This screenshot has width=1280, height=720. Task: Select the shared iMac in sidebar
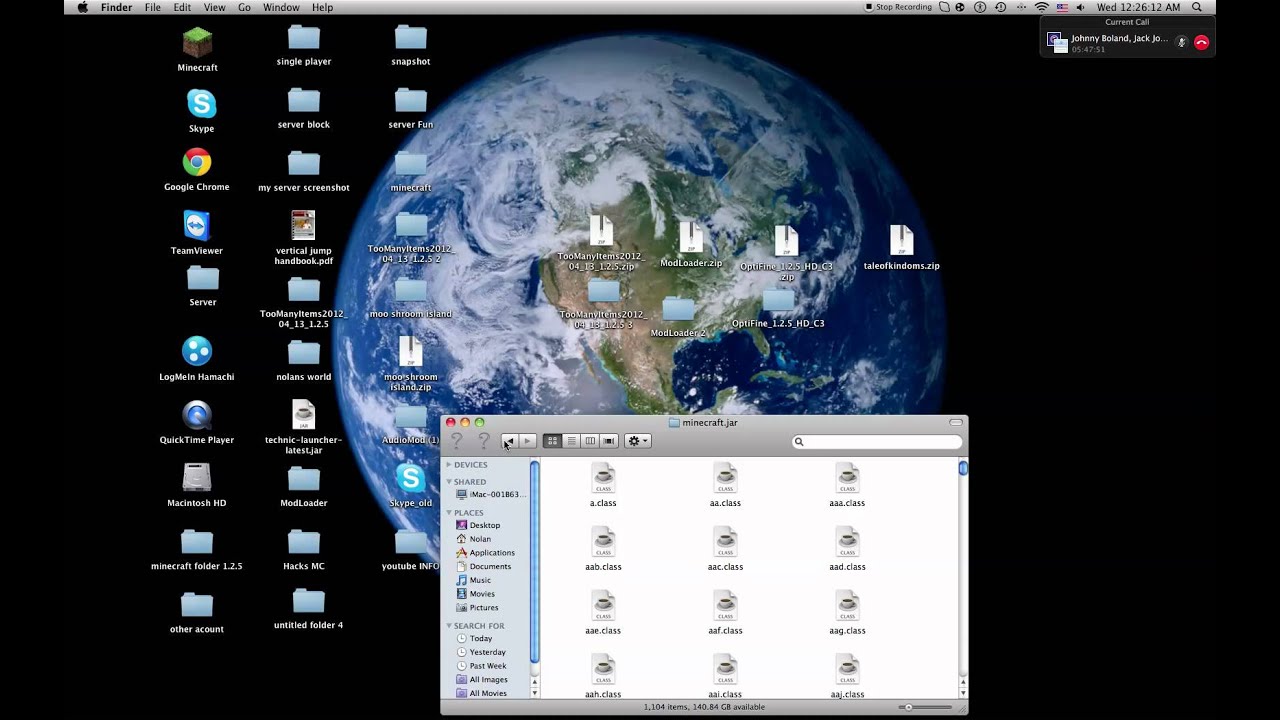[x=490, y=495]
